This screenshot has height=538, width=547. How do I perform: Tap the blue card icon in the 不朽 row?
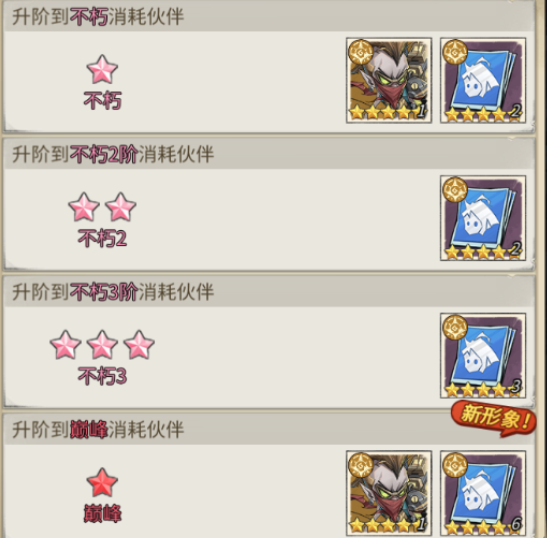point(483,80)
